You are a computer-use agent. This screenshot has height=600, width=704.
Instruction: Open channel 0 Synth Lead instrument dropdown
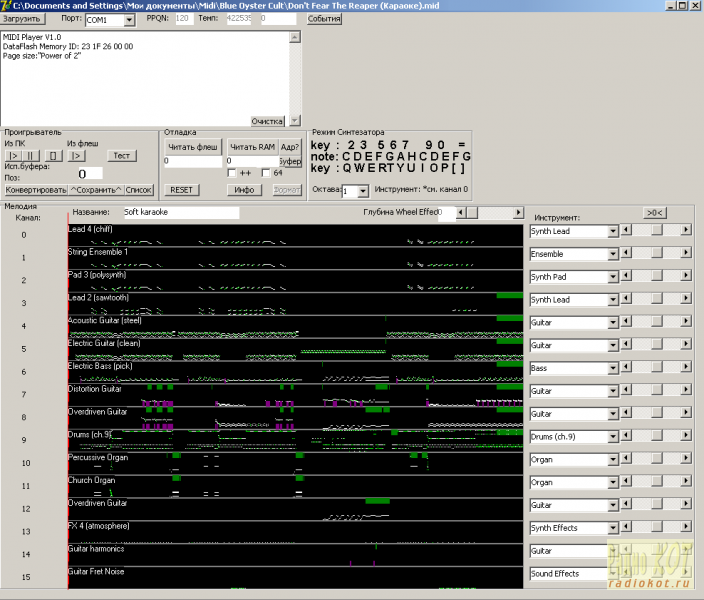click(x=613, y=232)
